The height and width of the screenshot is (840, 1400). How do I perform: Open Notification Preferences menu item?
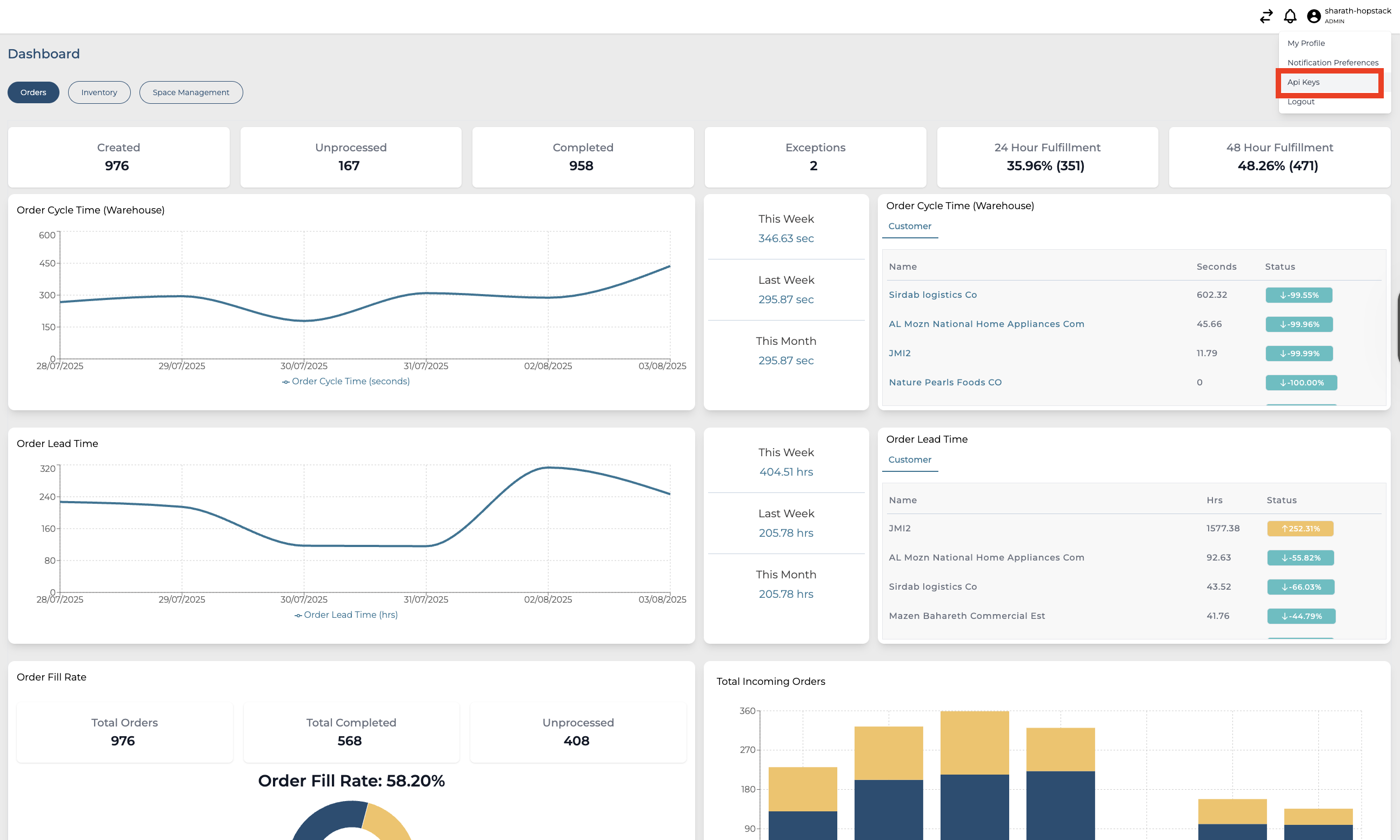tap(1332, 63)
